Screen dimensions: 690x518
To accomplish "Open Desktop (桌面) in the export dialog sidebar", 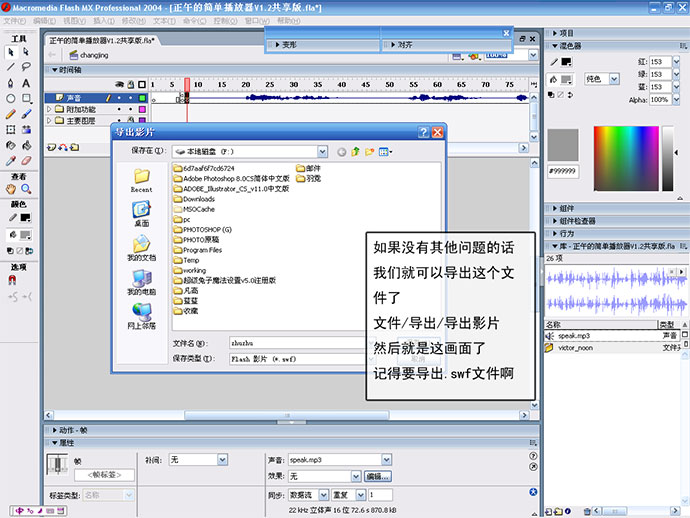I will (142, 214).
